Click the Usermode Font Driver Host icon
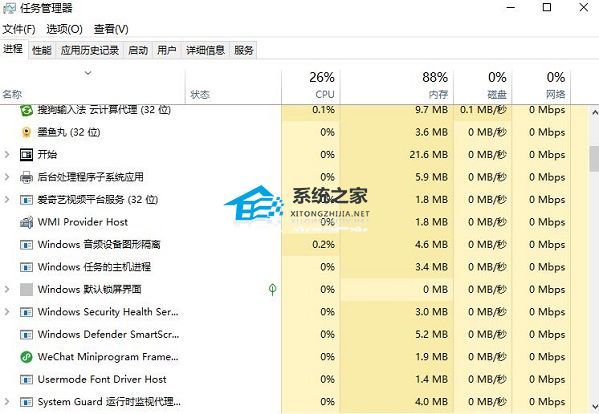The height and width of the screenshot is (414, 599). tap(26, 380)
